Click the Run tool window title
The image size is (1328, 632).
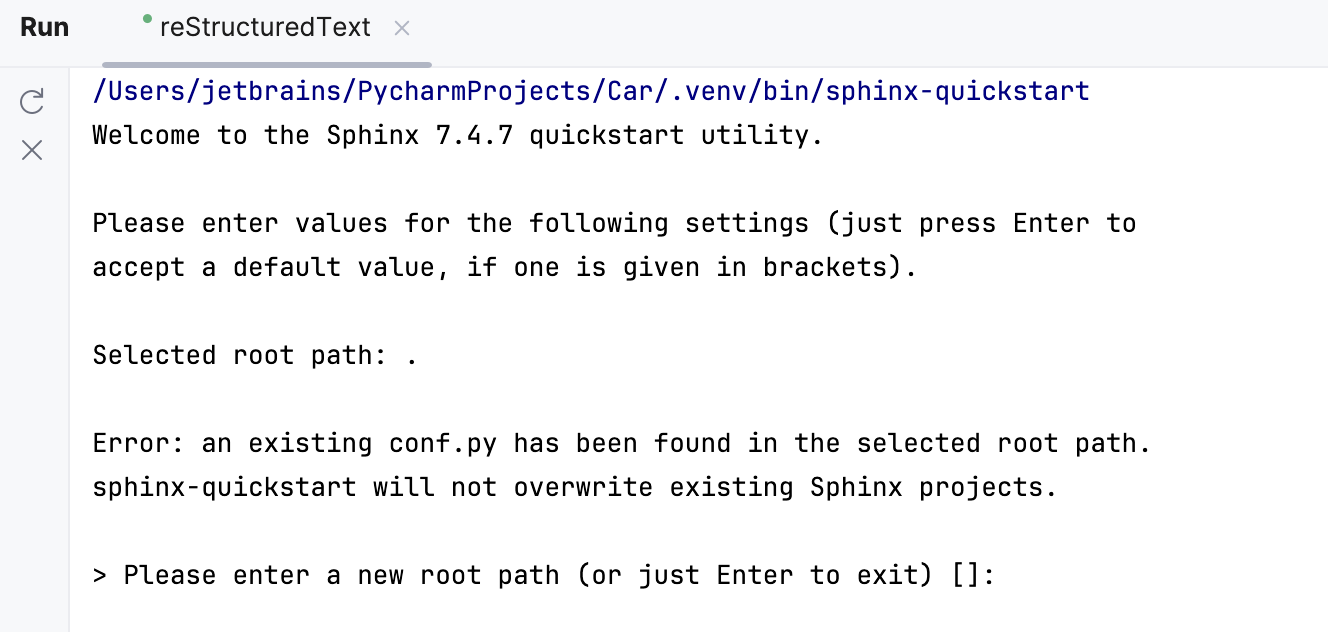point(44,27)
